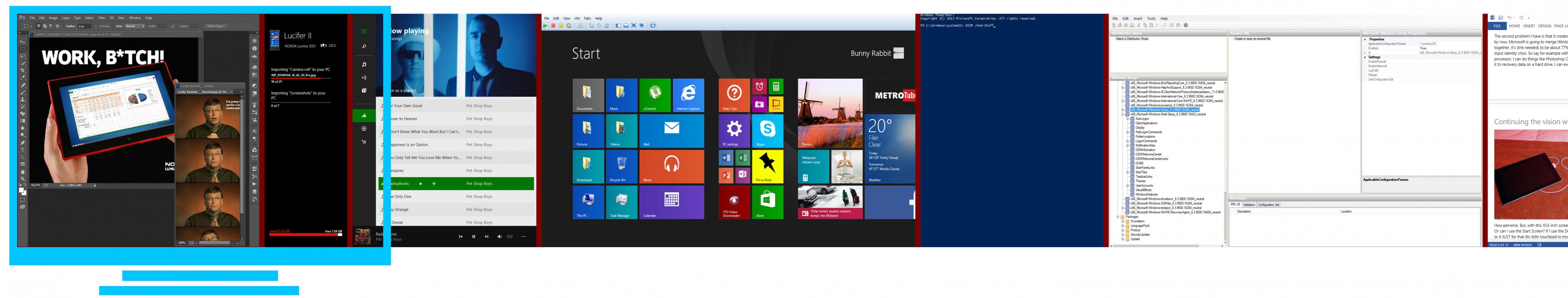Click the volume icon showing 100
This screenshot has width=1568, height=298.
click(499, 236)
